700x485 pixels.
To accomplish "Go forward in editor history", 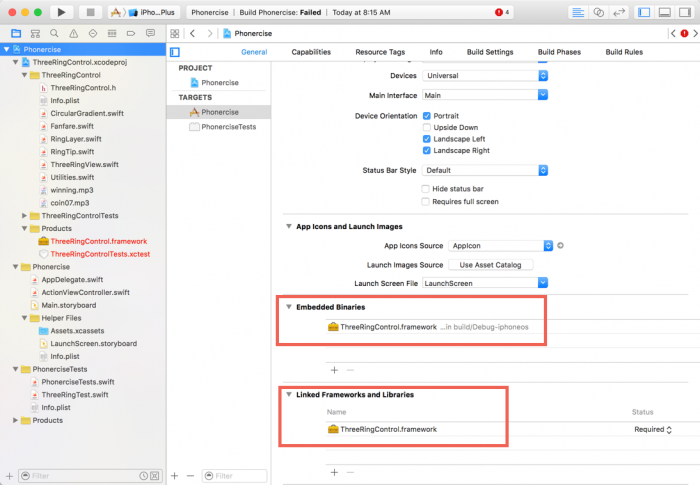I will point(209,33).
